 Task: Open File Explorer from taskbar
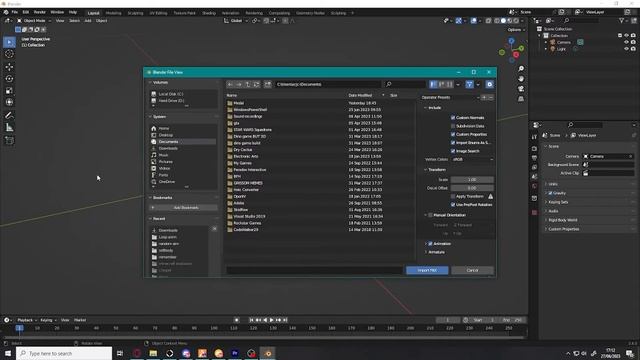pyautogui.click(x=153, y=353)
